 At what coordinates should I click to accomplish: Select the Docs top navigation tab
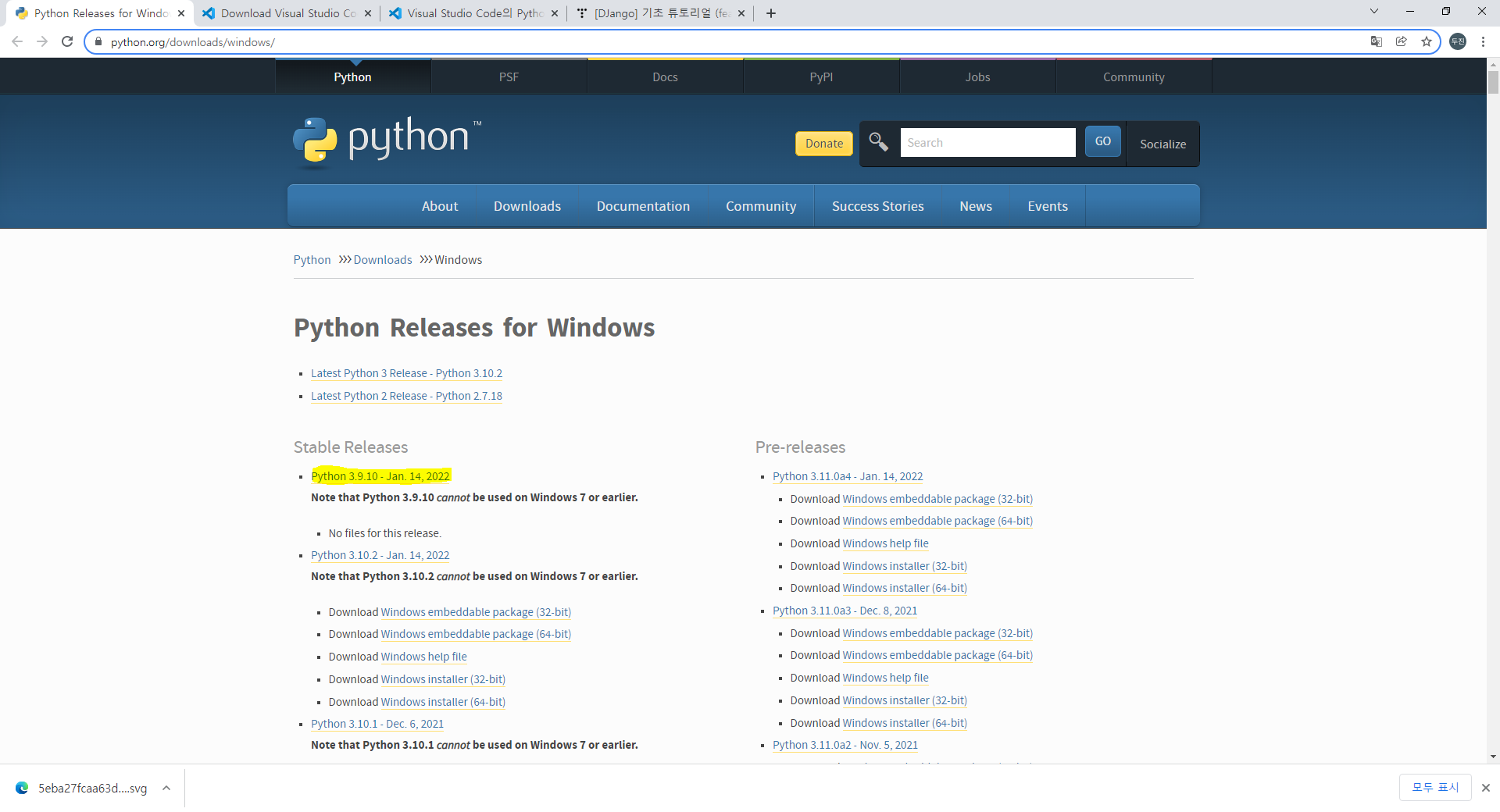(665, 77)
